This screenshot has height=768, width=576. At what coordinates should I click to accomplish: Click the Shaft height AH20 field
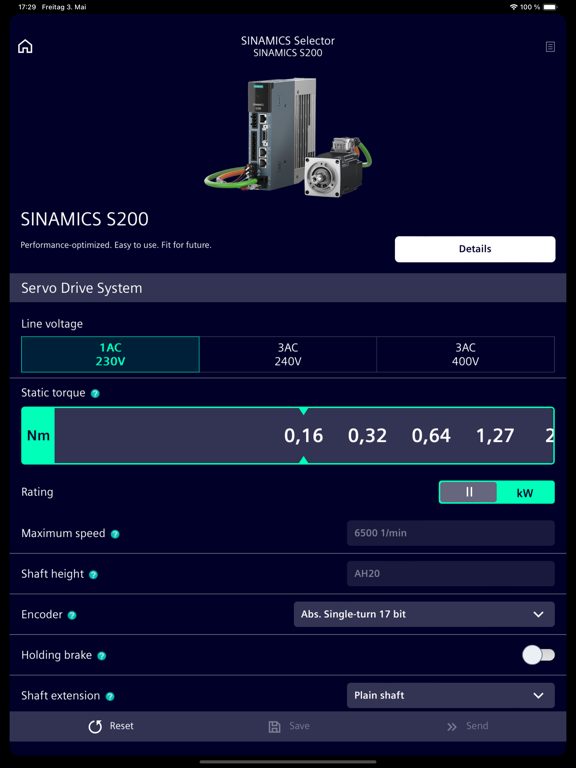(x=451, y=574)
